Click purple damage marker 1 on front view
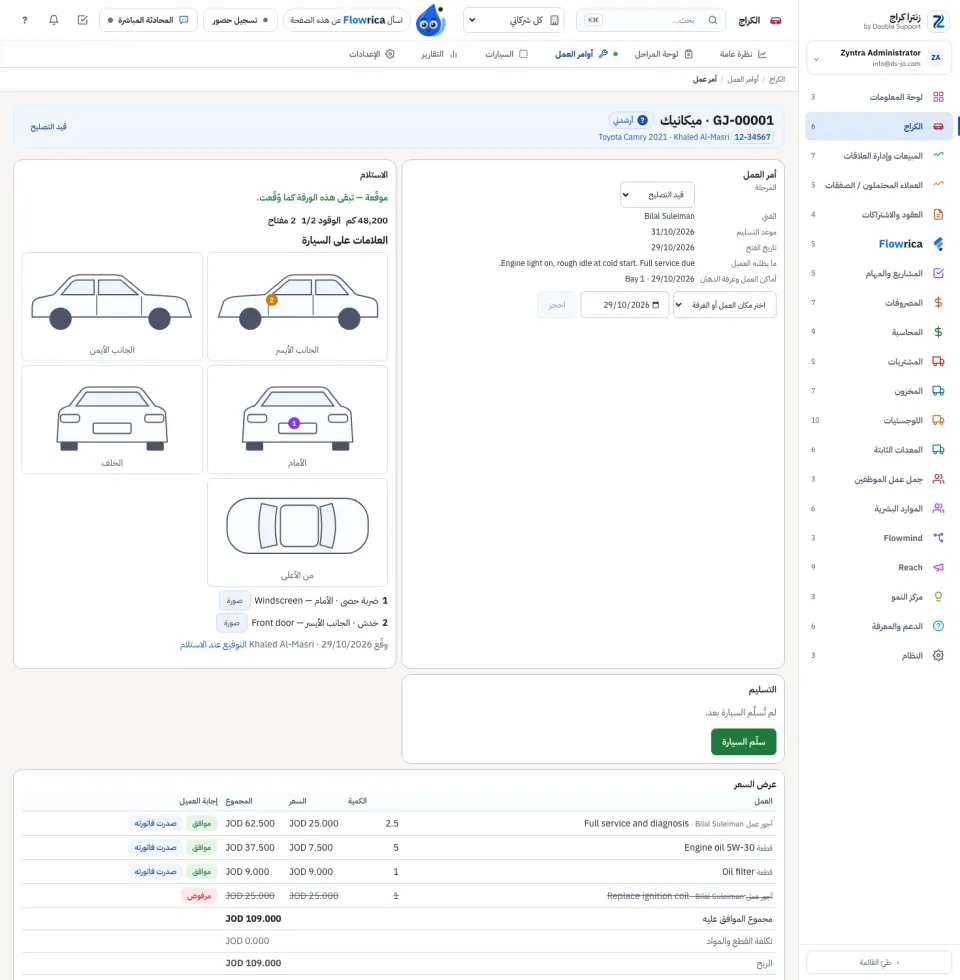Image resolution: width=960 pixels, height=980 pixels. pos(294,423)
